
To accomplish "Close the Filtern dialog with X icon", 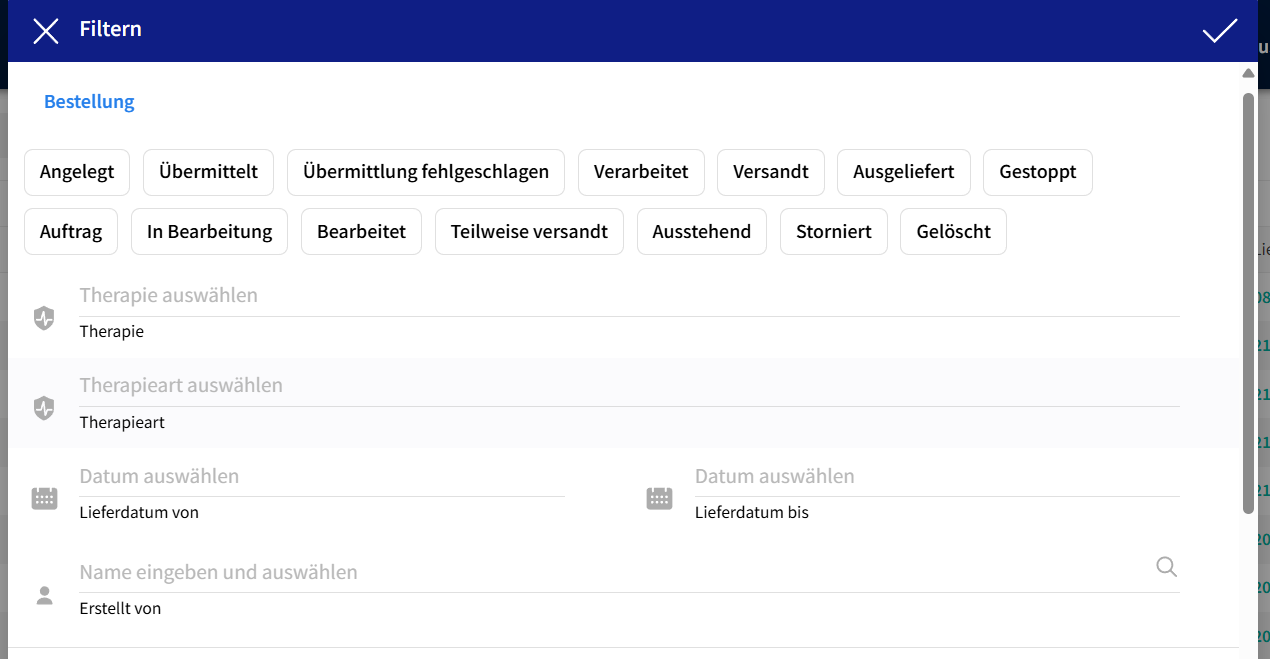I will click(46, 31).
